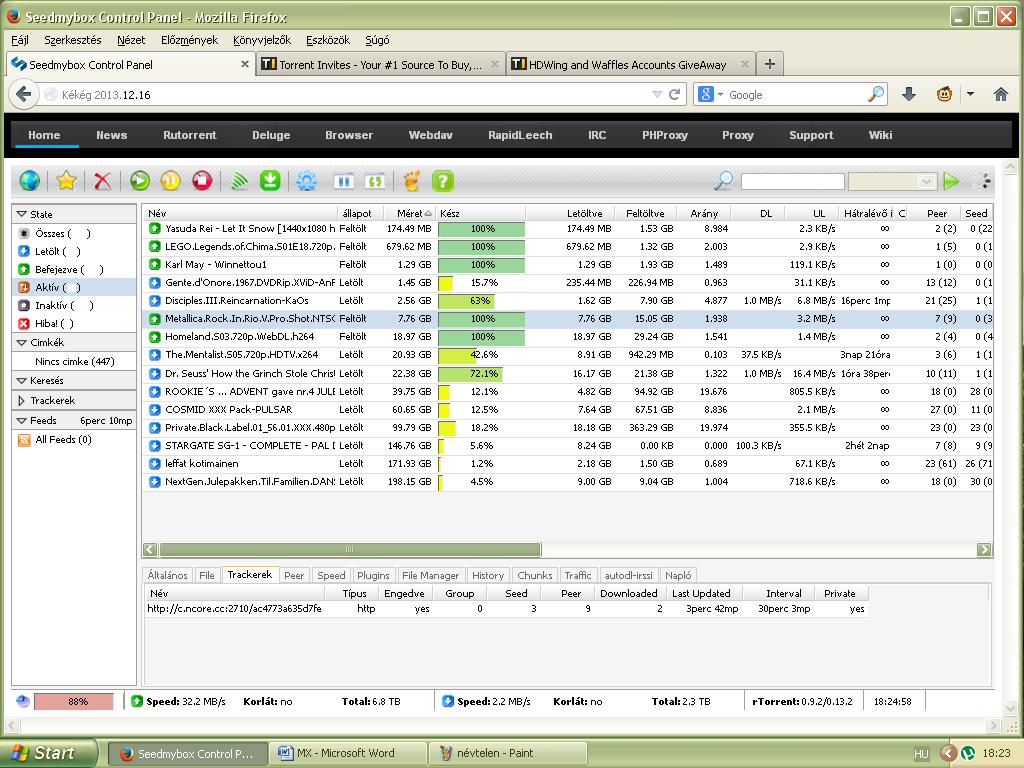Click the yellow star toolbar icon
This screenshot has width=1024, height=768.
tap(66, 181)
